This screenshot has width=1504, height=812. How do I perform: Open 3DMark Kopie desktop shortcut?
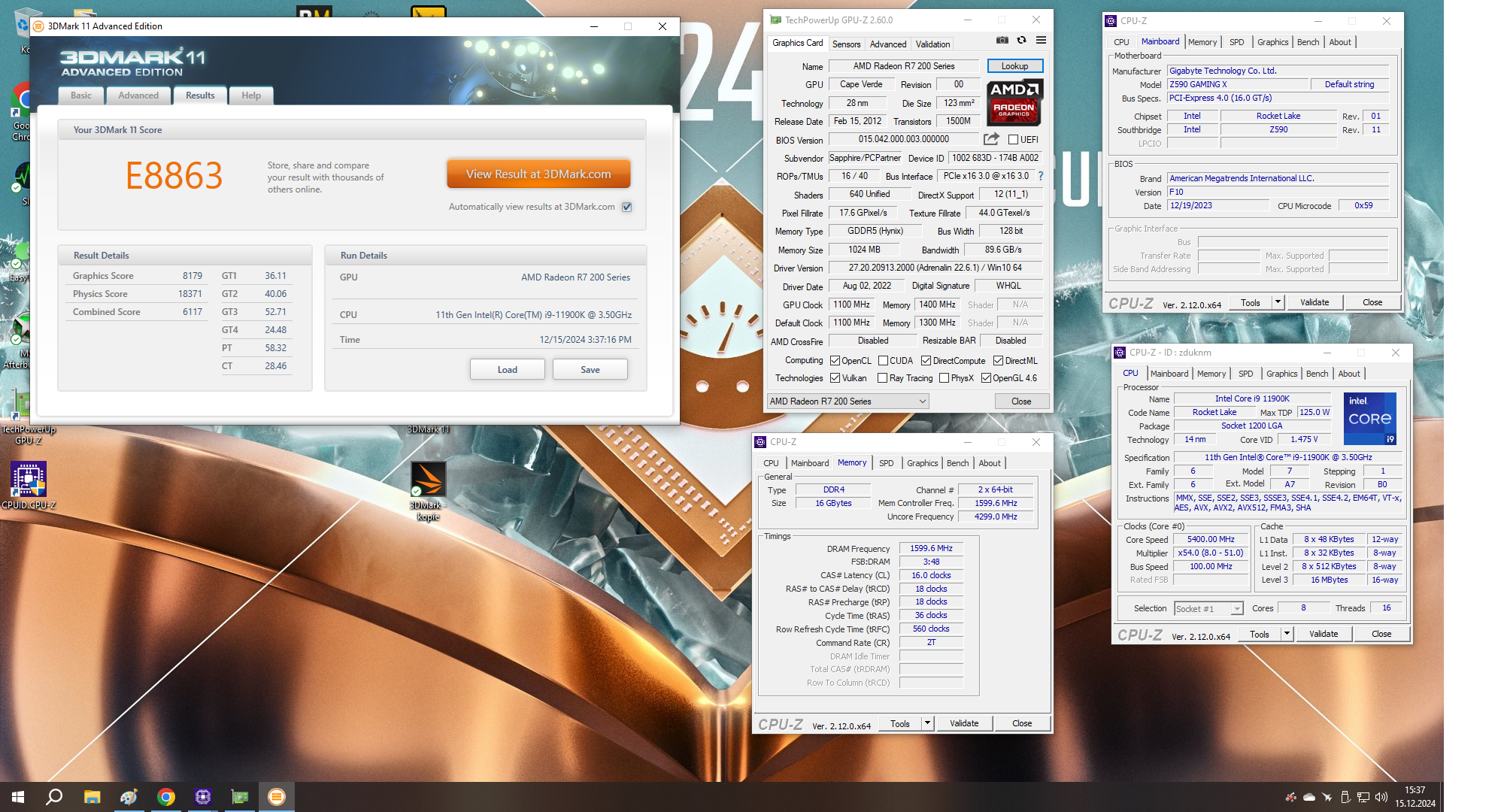point(428,490)
